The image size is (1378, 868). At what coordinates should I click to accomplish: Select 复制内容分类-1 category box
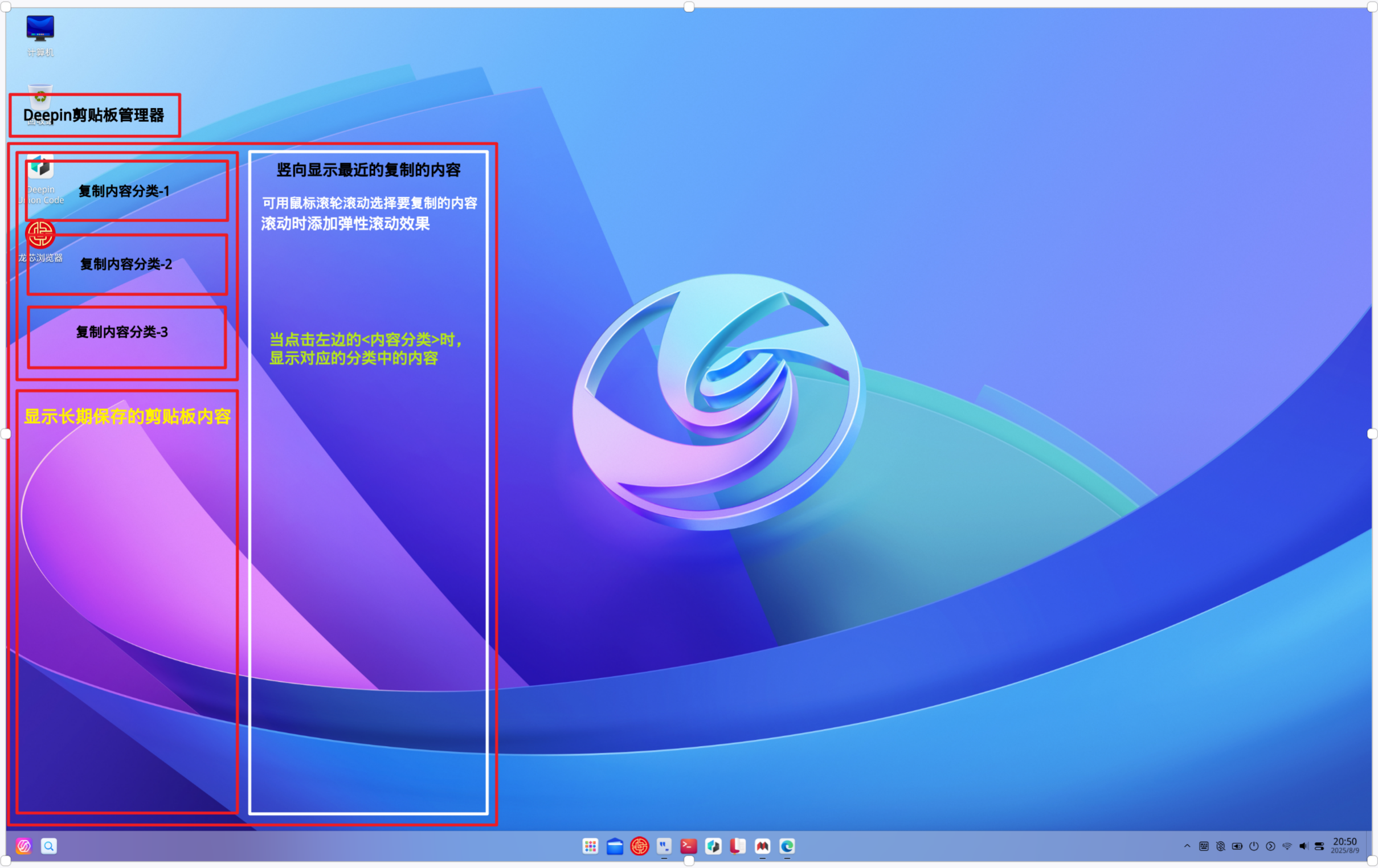click(127, 191)
